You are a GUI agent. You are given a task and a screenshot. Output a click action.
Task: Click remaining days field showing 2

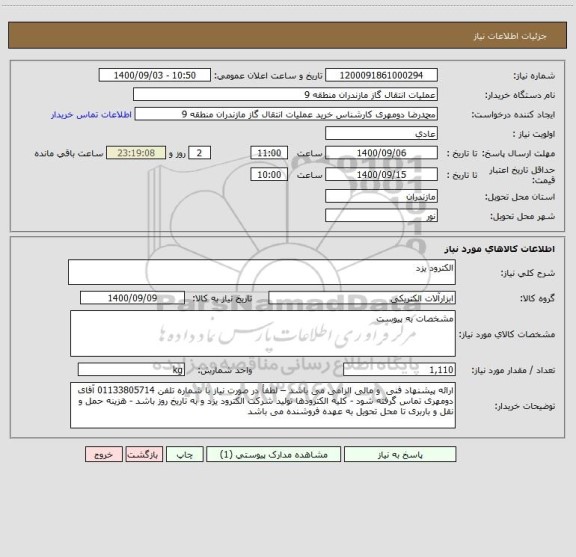click(x=199, y=153)
